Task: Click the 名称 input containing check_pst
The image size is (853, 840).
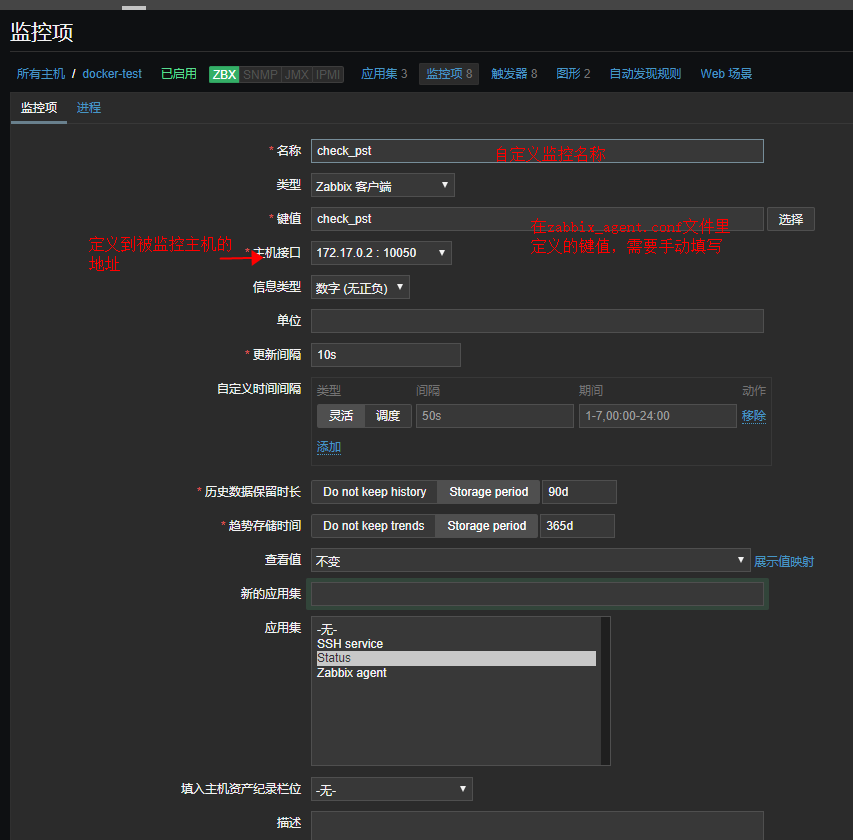Action: (x=537, y=151)
